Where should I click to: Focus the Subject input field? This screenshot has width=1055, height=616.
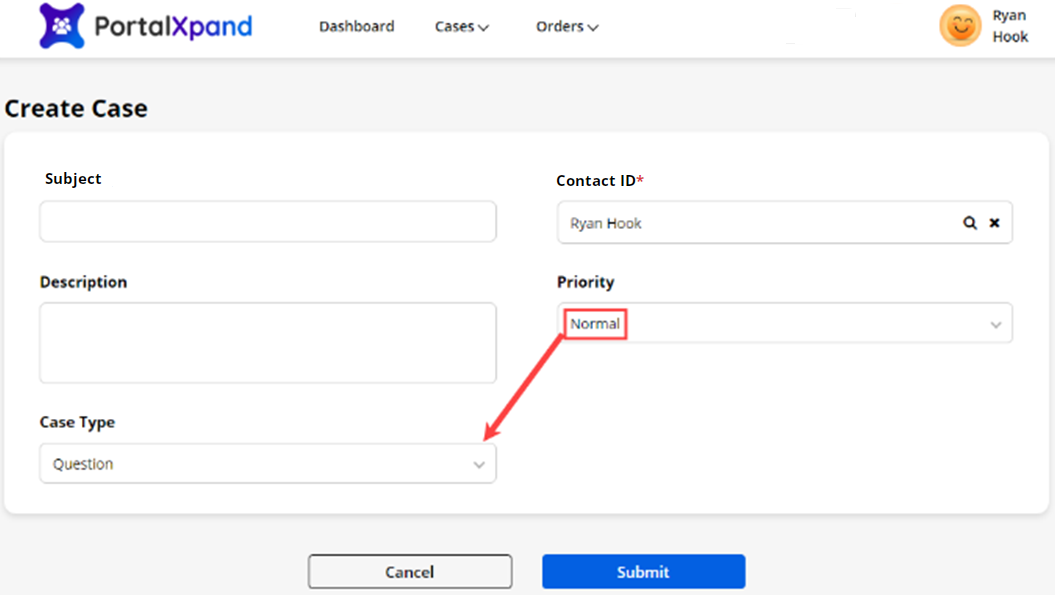click(267, 221)
